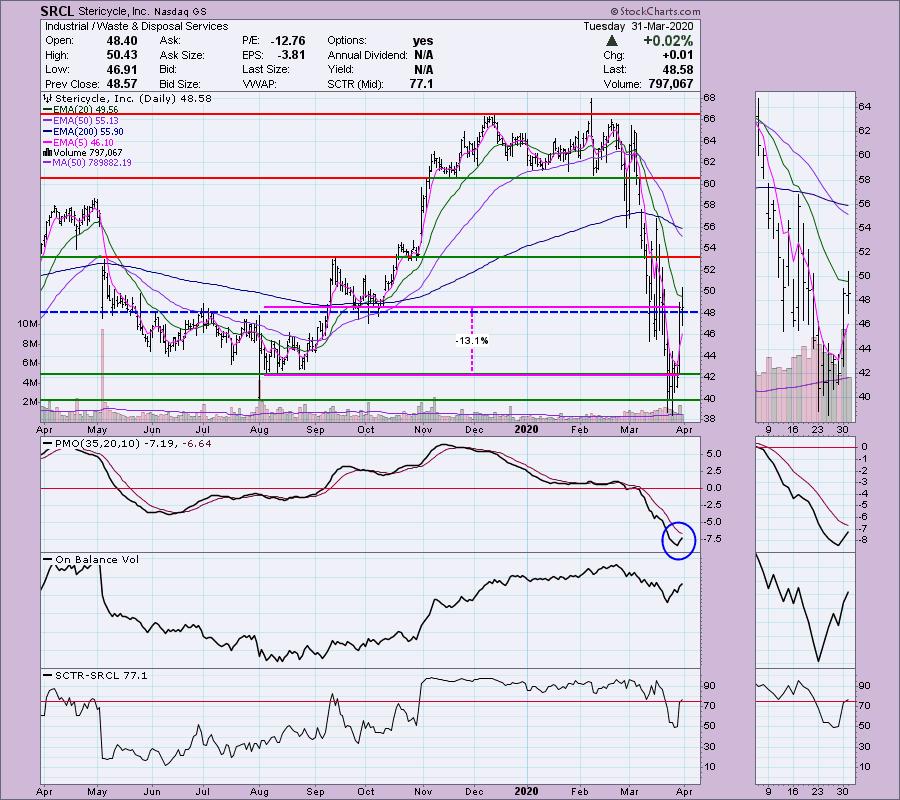The height and width of the screenshot is (800, 900).
Task: Click the On Balance Vol panel label
Action: coord(97,560)
